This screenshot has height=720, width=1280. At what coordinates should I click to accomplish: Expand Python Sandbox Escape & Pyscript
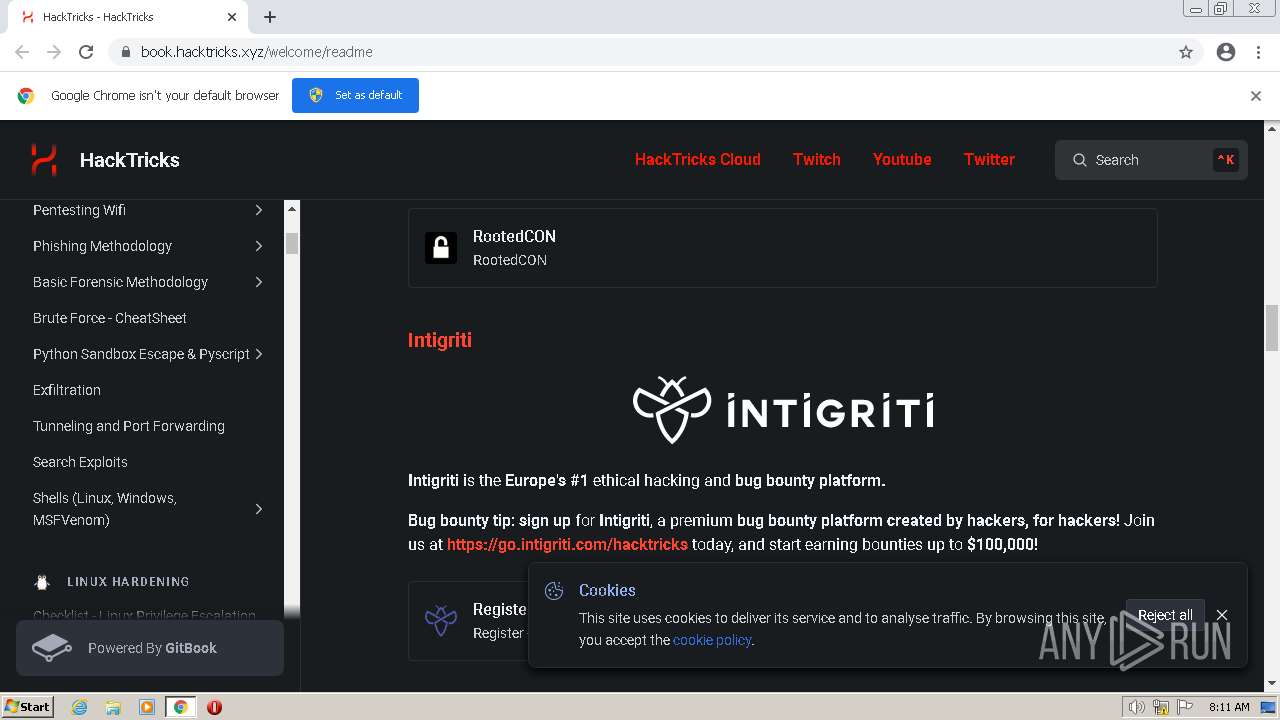pyautogui.click(x=258, y=354)
